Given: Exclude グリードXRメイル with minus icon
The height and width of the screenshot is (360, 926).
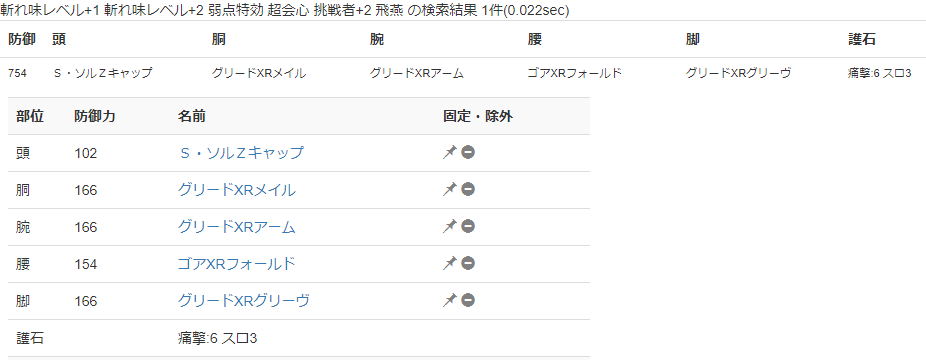Looking at the screenshot, I should 468,189.
